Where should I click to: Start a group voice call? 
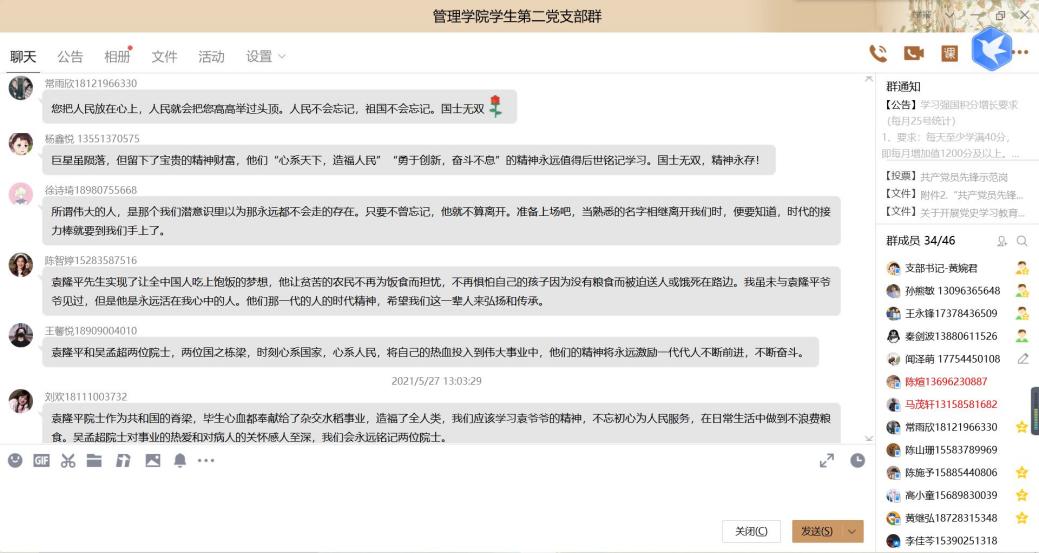pos(878,54)
